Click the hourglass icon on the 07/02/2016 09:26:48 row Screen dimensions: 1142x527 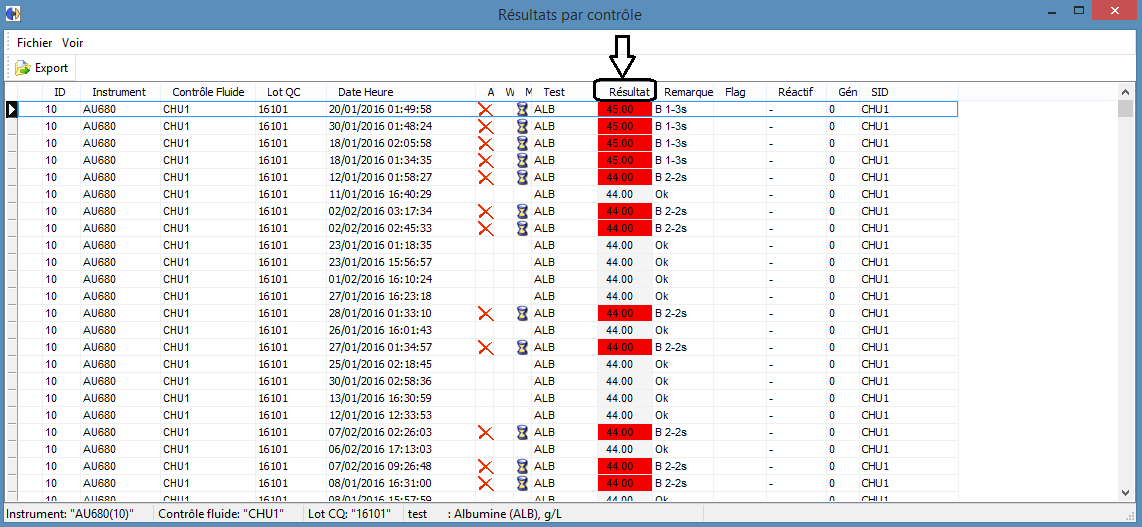[x=522, y=466]
